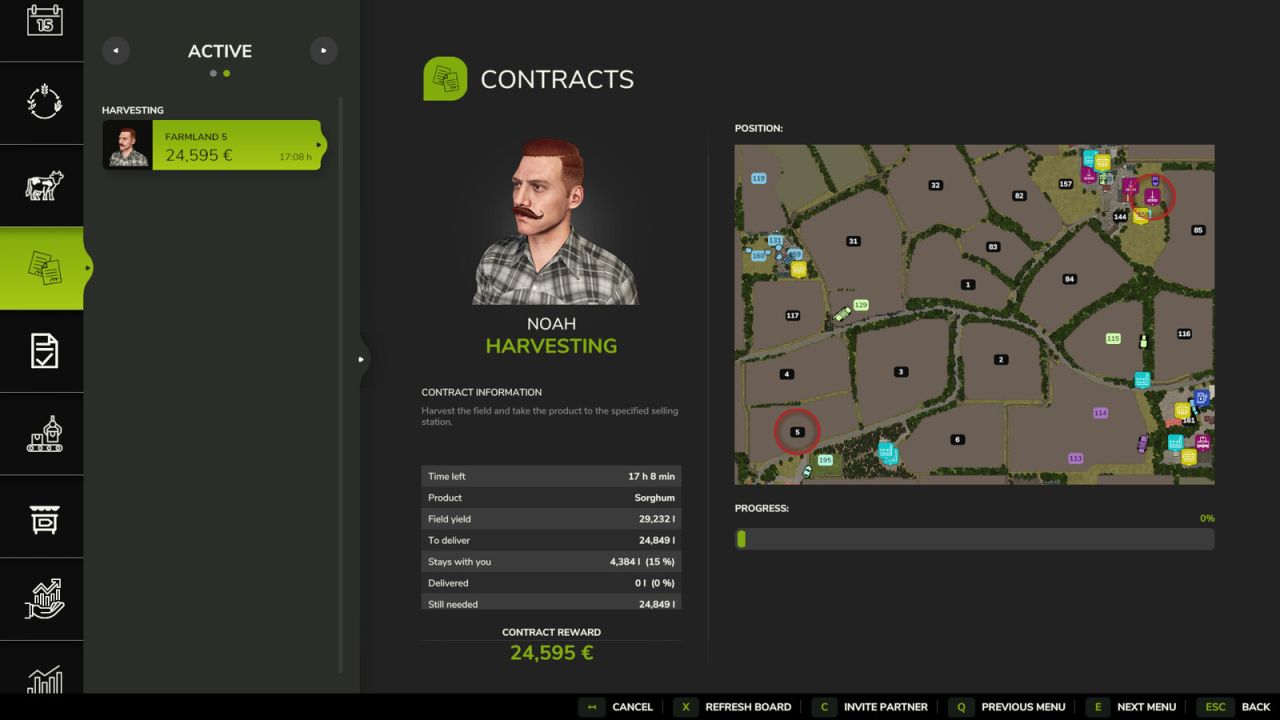
Task: Open the animals cow icon menu
Action: coord(44,185)
